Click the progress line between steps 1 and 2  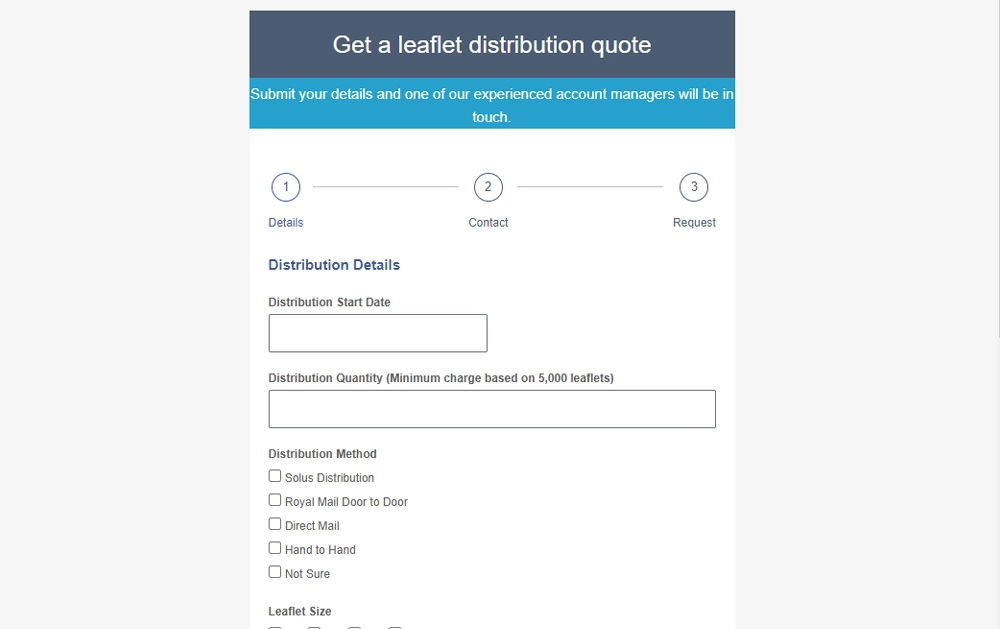387,187
